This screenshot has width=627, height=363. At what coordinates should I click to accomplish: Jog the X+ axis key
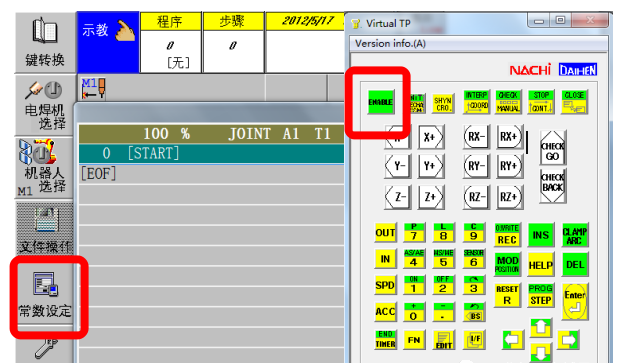[431, 137]
